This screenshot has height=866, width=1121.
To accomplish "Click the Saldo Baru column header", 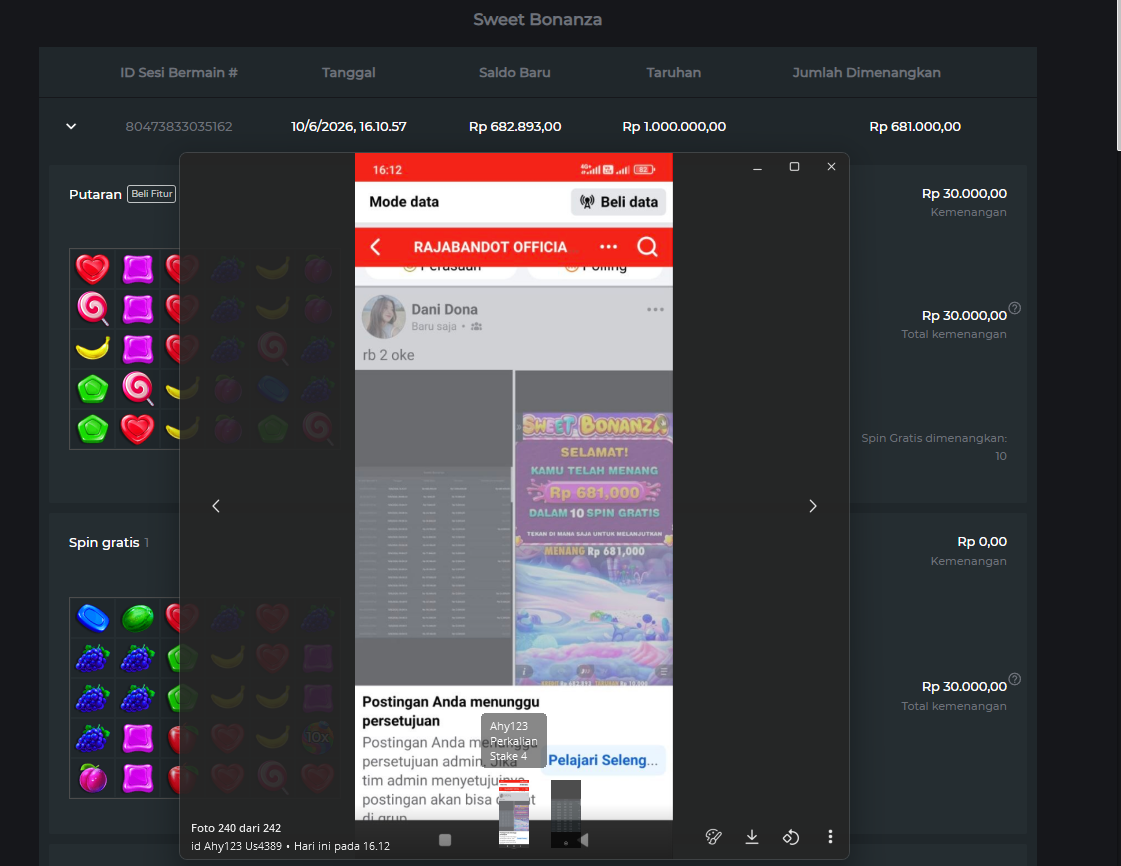I will (515, 72).
